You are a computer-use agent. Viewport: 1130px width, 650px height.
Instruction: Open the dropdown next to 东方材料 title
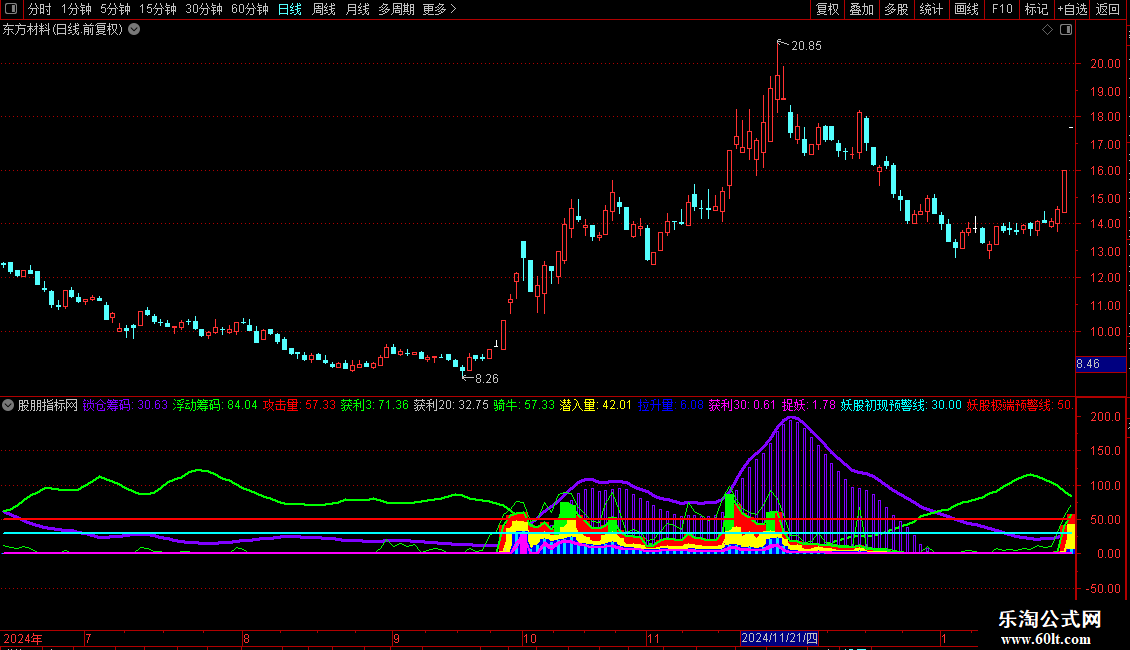click(134, 30)
